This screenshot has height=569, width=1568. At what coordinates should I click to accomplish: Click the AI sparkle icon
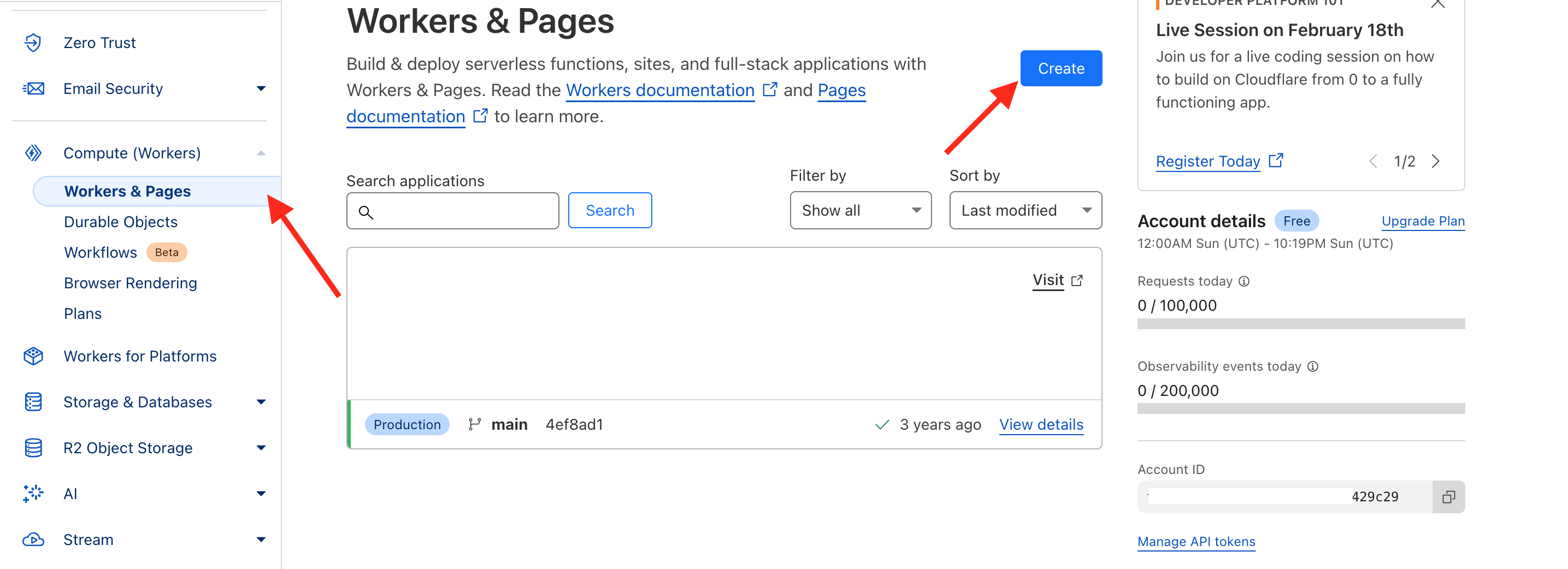[33, 494]
